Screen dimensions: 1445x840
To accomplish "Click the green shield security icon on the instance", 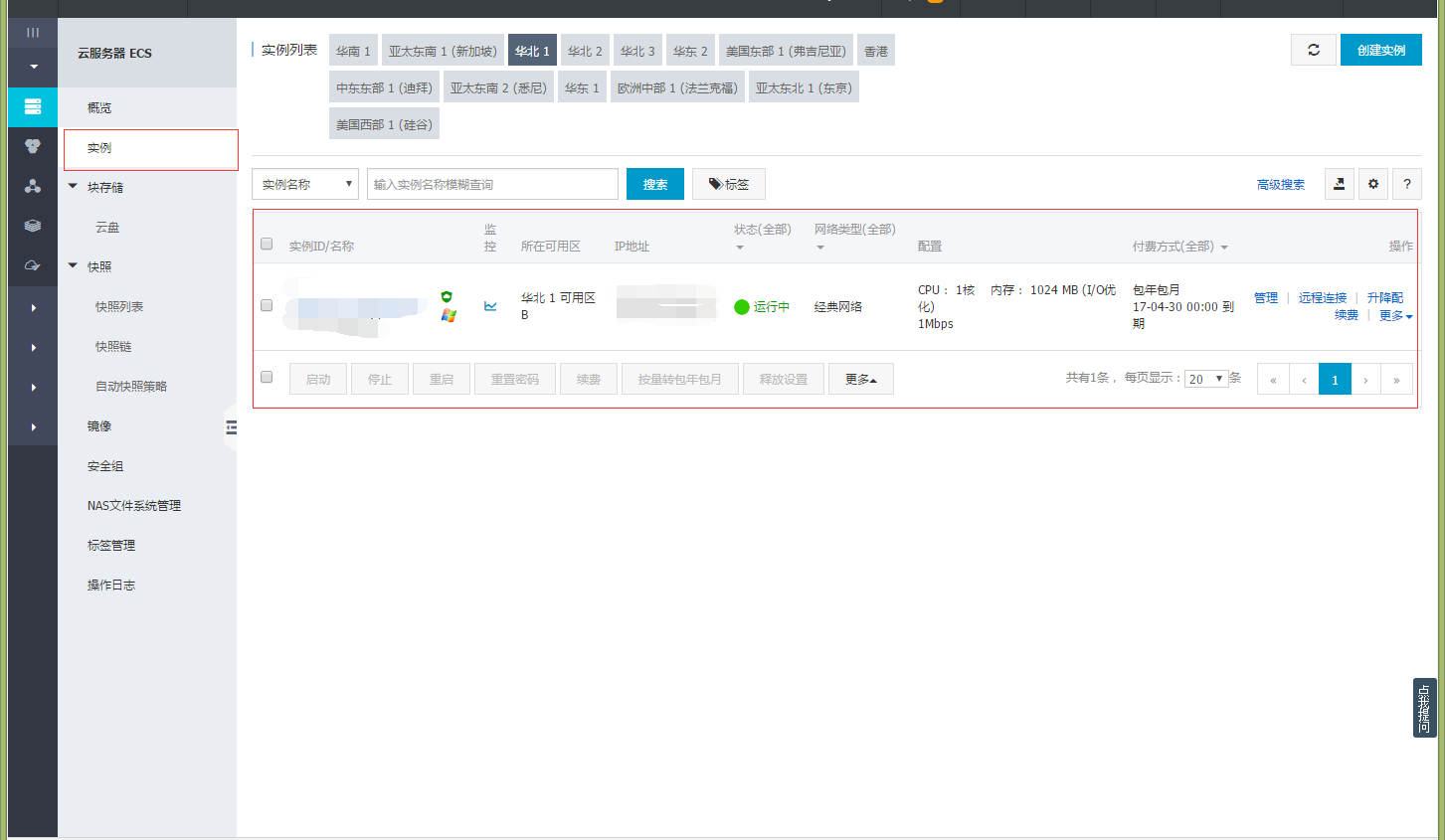I will click(x=447, y=296).
